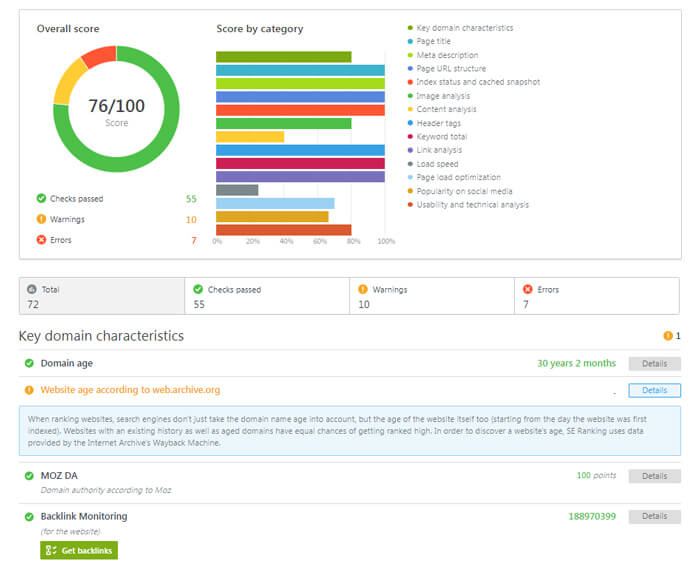Click the orange warning icon beside Website age

(29, 390)
